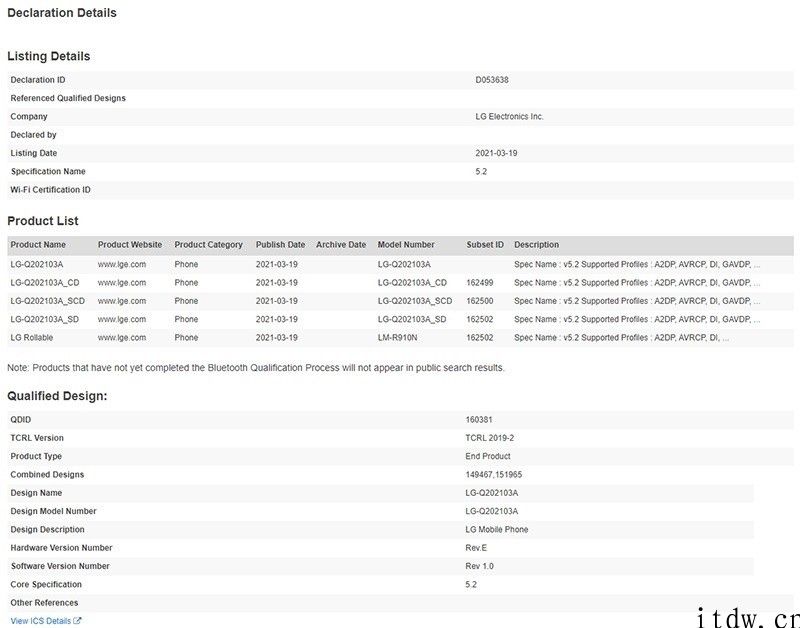Click the Qualified Design: heading
Viewport: 800px width, 628px height.
click(57, 396)
